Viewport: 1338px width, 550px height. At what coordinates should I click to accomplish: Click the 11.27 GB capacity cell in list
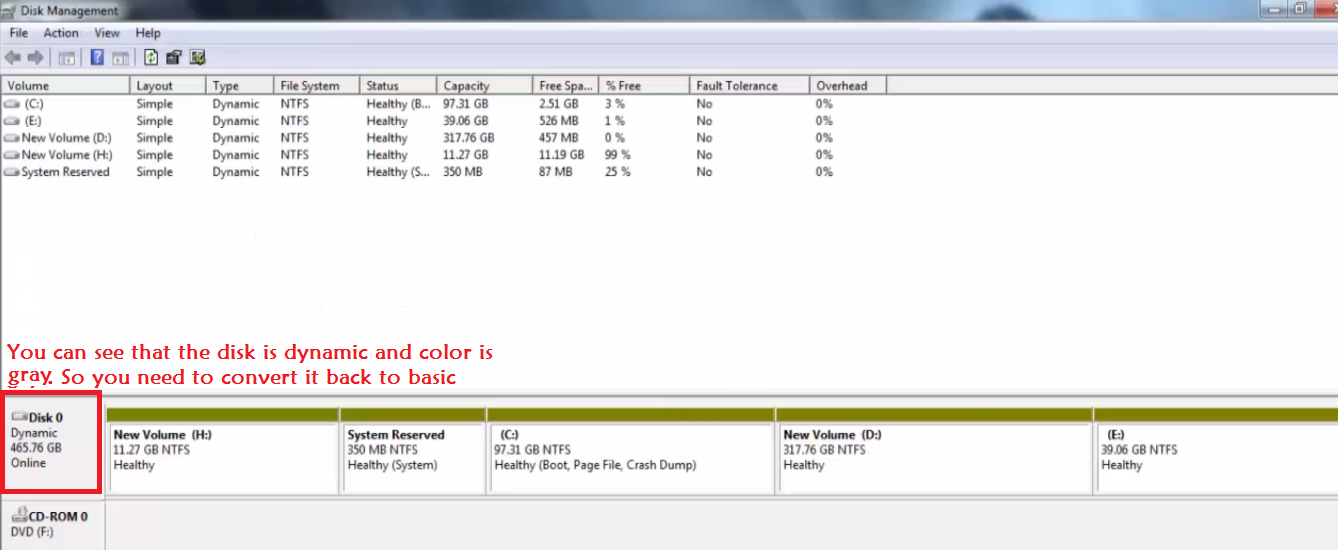tap(465, 155)
